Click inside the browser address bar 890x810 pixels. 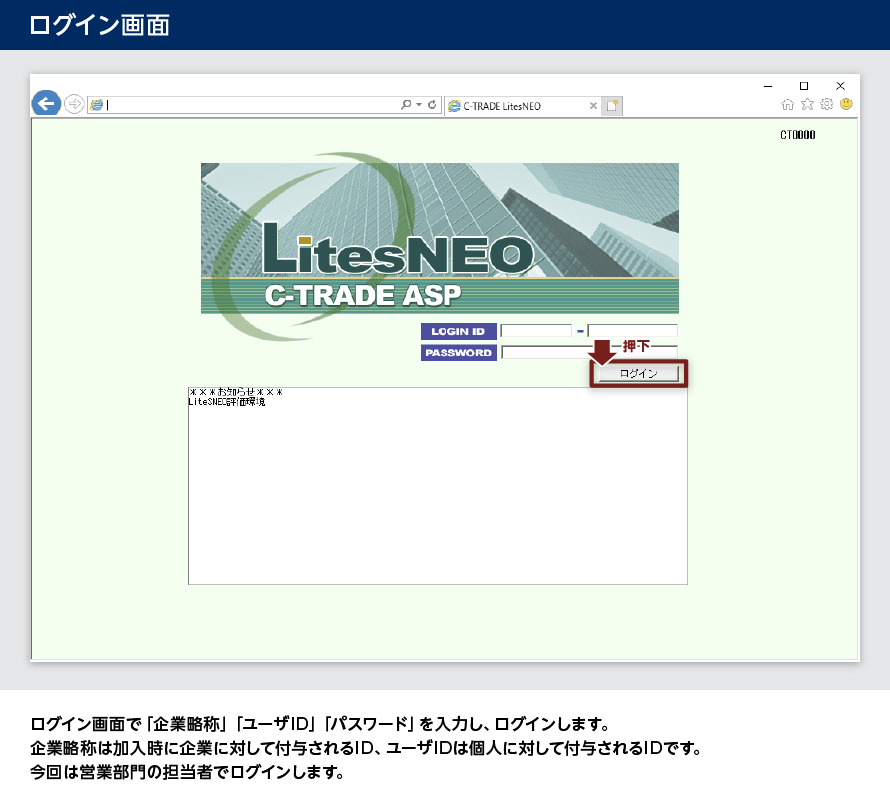[x=250, y=104]
